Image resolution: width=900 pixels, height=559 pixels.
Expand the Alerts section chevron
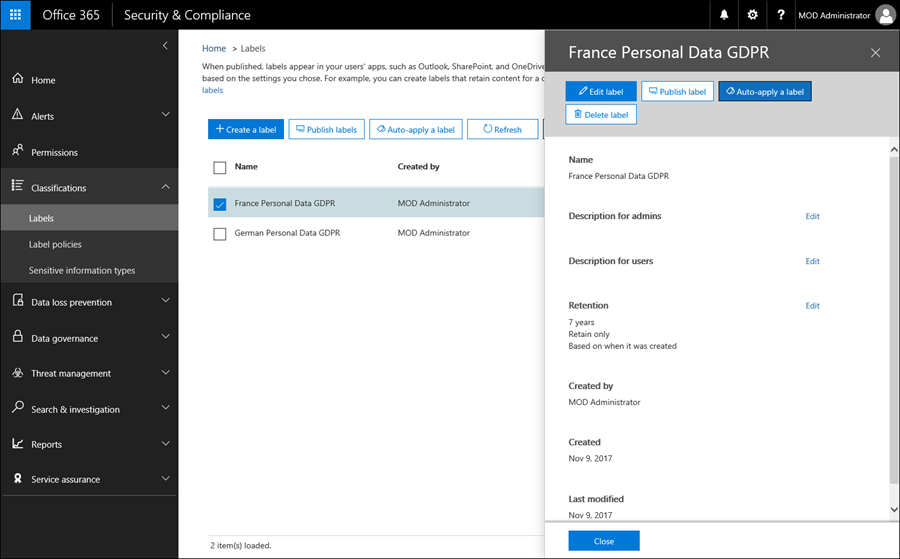coord(166,115)
